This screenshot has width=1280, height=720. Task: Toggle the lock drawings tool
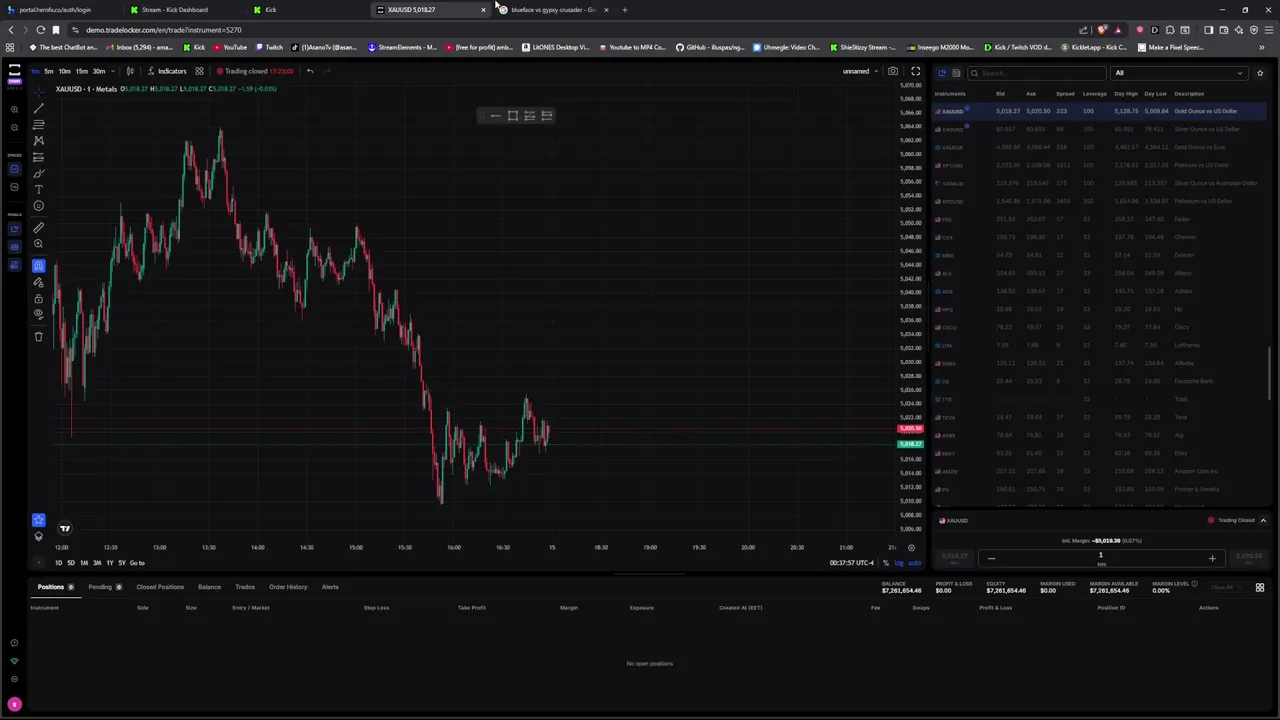(x=38, y=298)
